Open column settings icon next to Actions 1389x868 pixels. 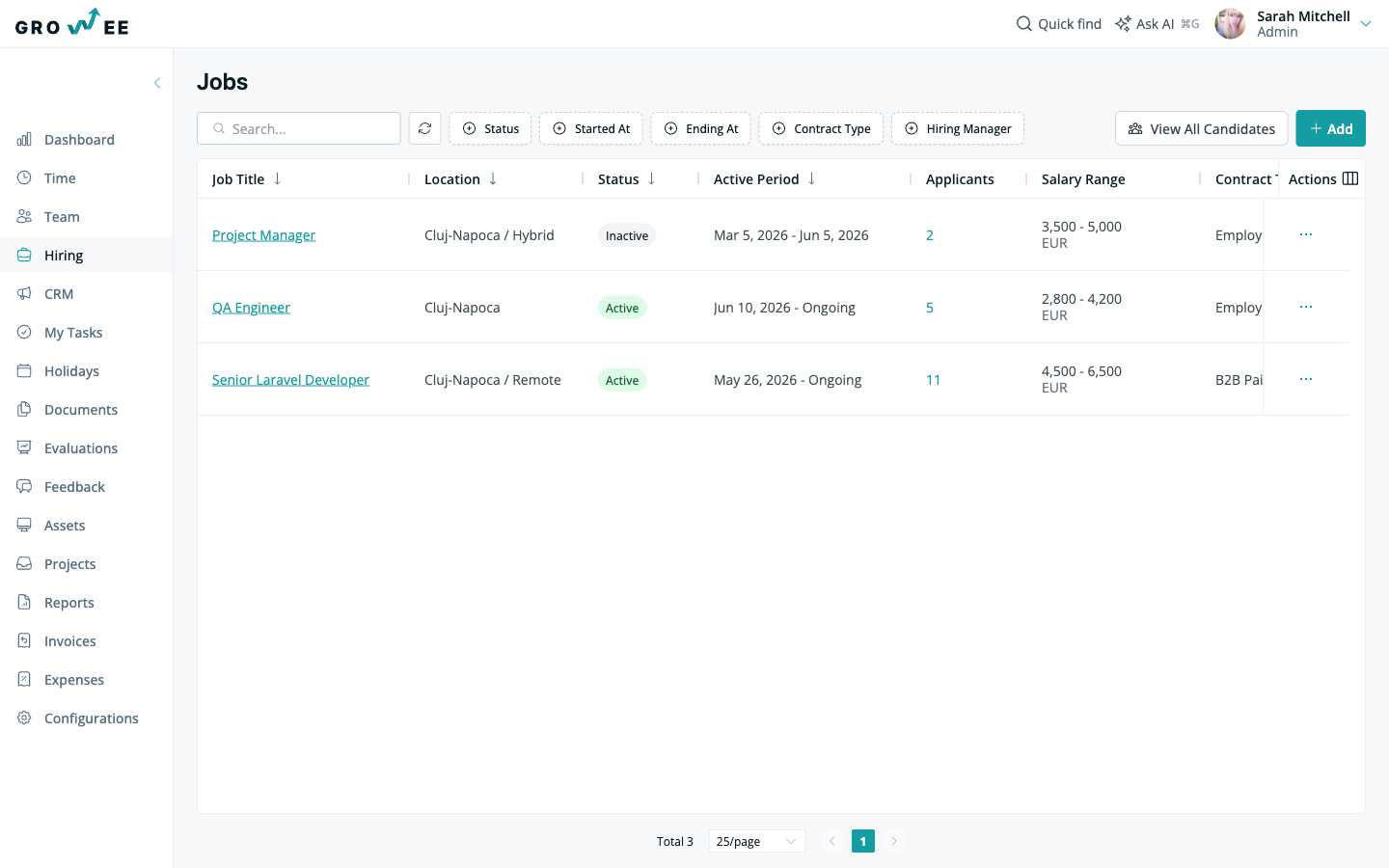click(1350, 178)
